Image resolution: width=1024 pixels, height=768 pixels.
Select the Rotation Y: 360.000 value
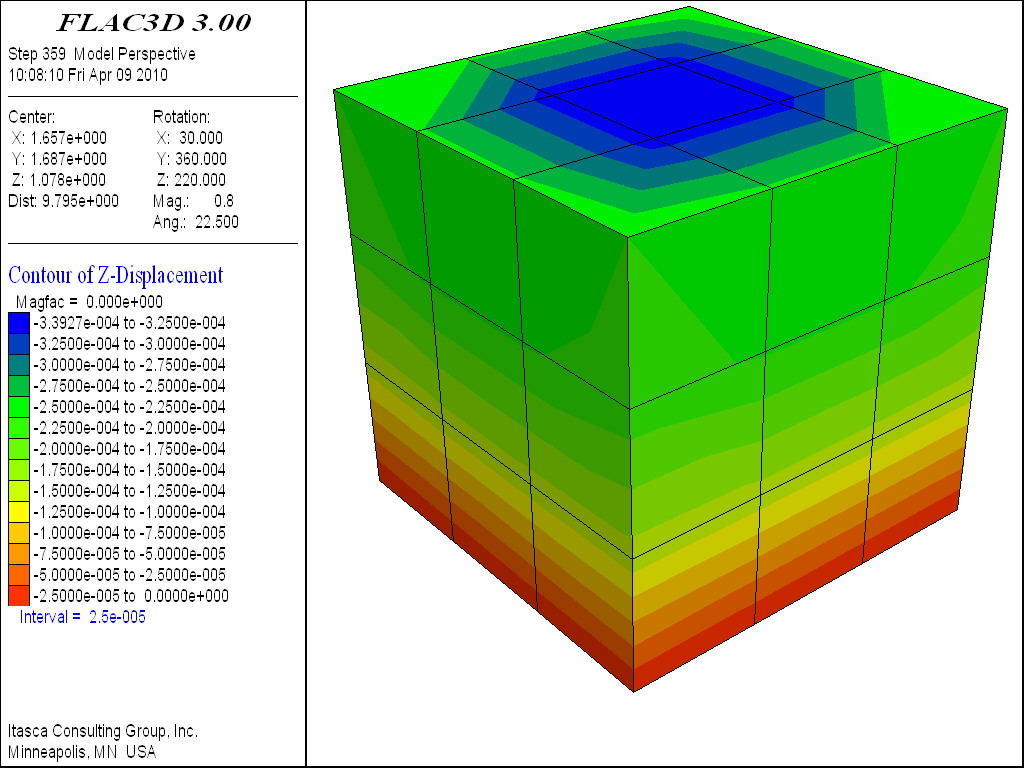(193, 159)
